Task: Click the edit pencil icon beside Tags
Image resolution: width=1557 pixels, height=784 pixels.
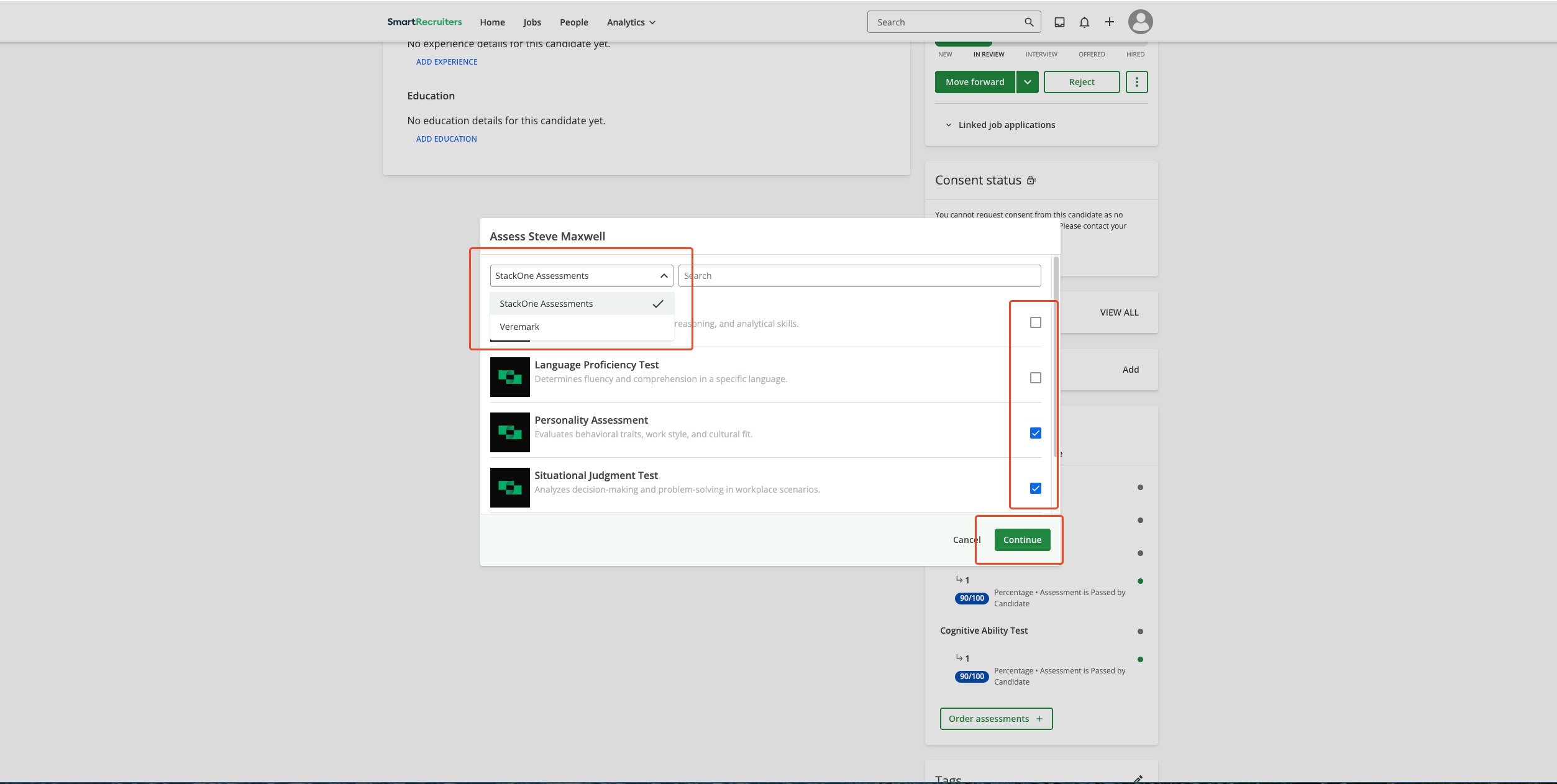Action: 1138,778
